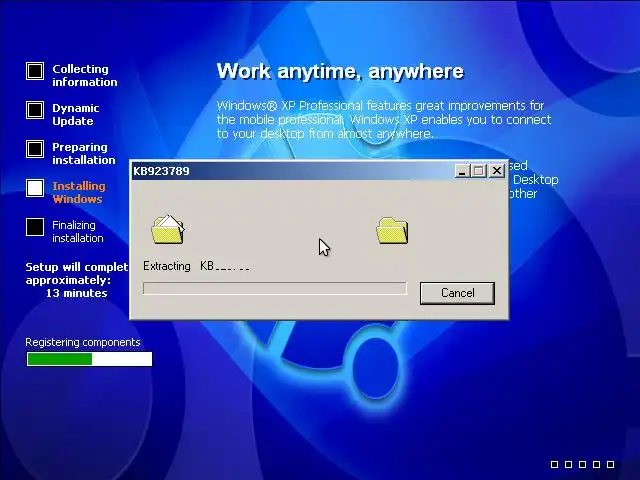Screen dimensions: 640x480
Task: Click the 'Work anytime, anywhere' heading
Action: tap(340, 71)
